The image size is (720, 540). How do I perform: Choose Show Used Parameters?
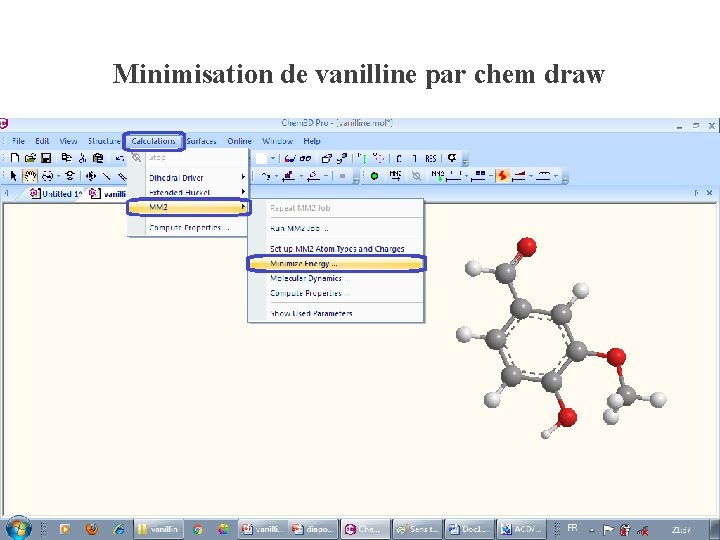pos(336,313)
